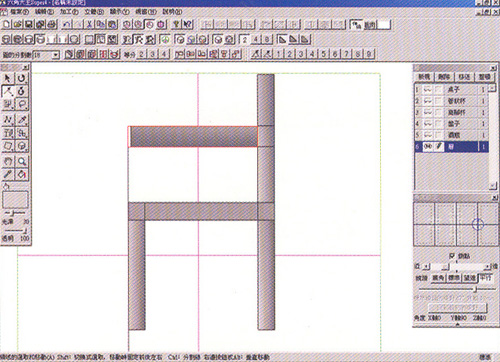Select layer row 4 in the layer list
500x362 pixels.
click(452, 124)
